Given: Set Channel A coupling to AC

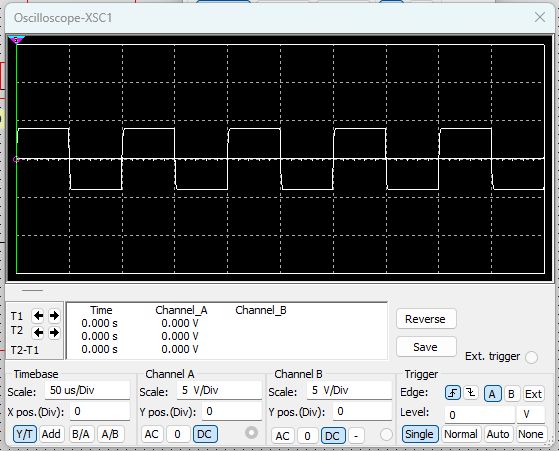Looking at the screenshot, I should point(152,434).
